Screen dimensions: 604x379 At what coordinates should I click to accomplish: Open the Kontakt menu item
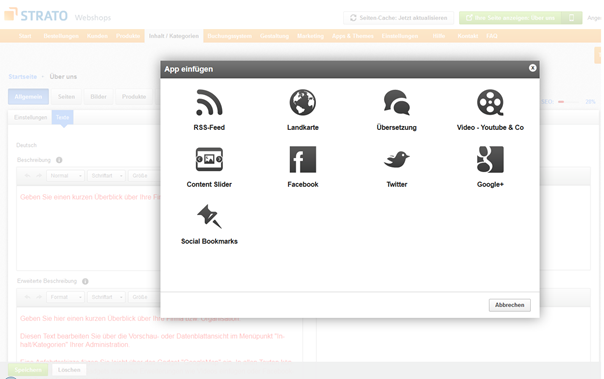(468, 36)
